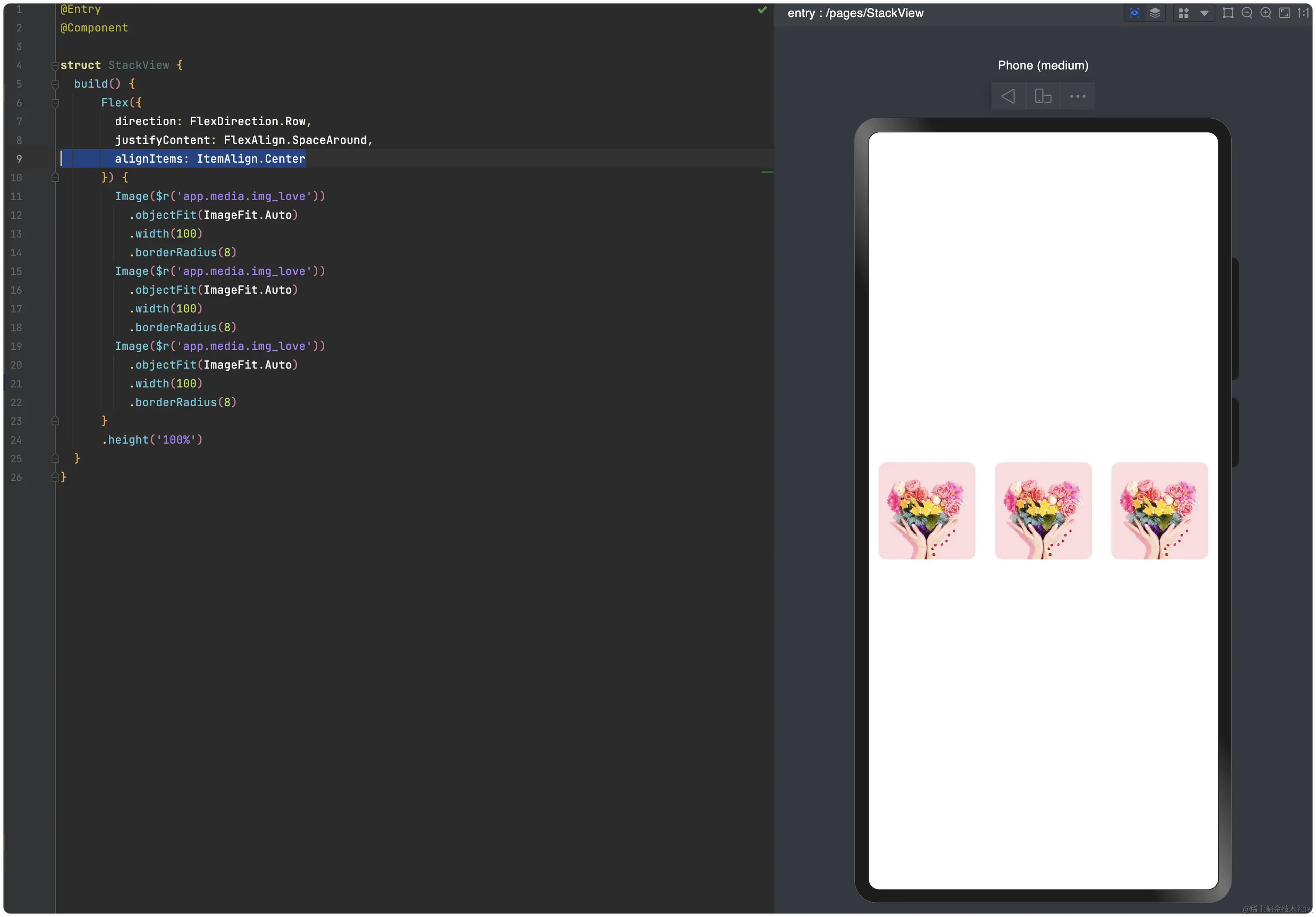Click the green checkmark inspection indicator
This screenshot has width=1316, height=917.
coord(762,10)
